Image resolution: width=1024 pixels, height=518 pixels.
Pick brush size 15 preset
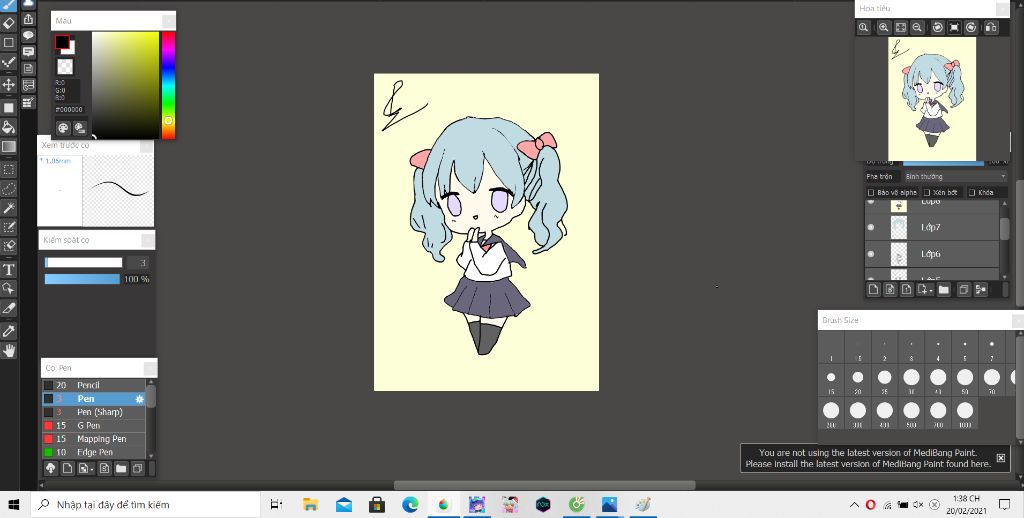(831, 379)
